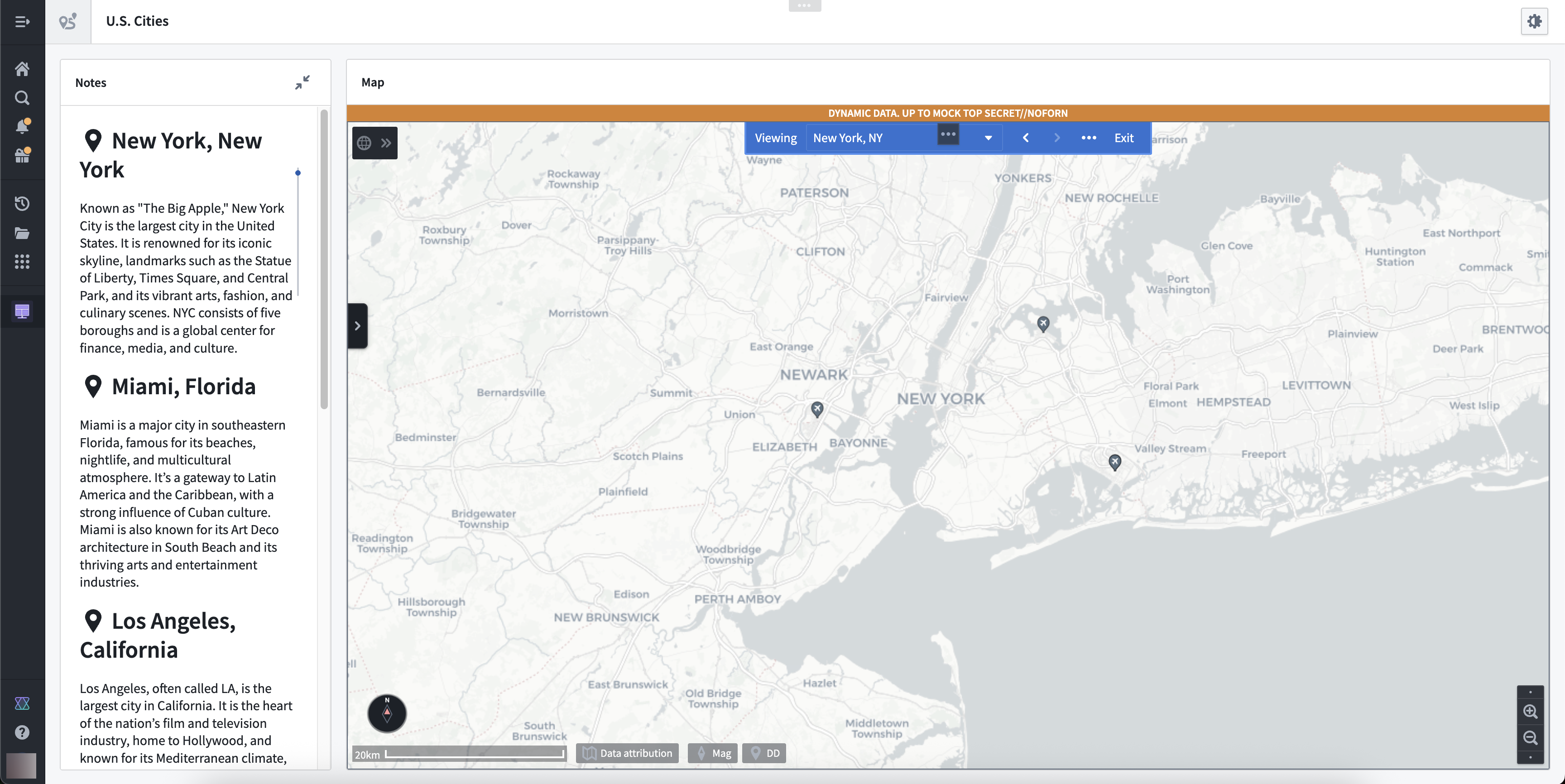
Task: Select the active dashboard icon in the sidebar
Action: [x=22, y=311]
